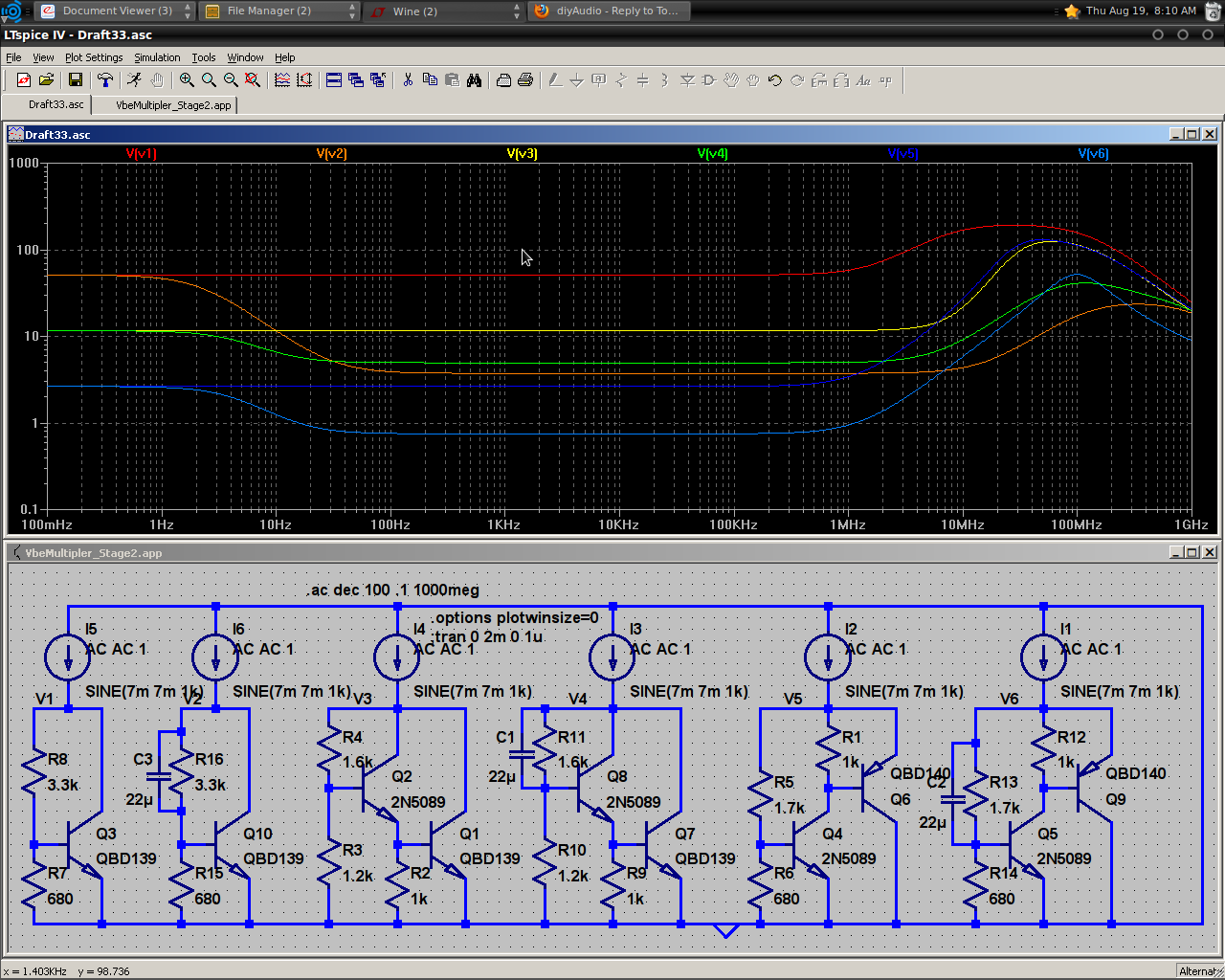This screenshot has height=980, width=1225.
Task: Close all windows toolbar icon
Action: click(x=378, y=80)
